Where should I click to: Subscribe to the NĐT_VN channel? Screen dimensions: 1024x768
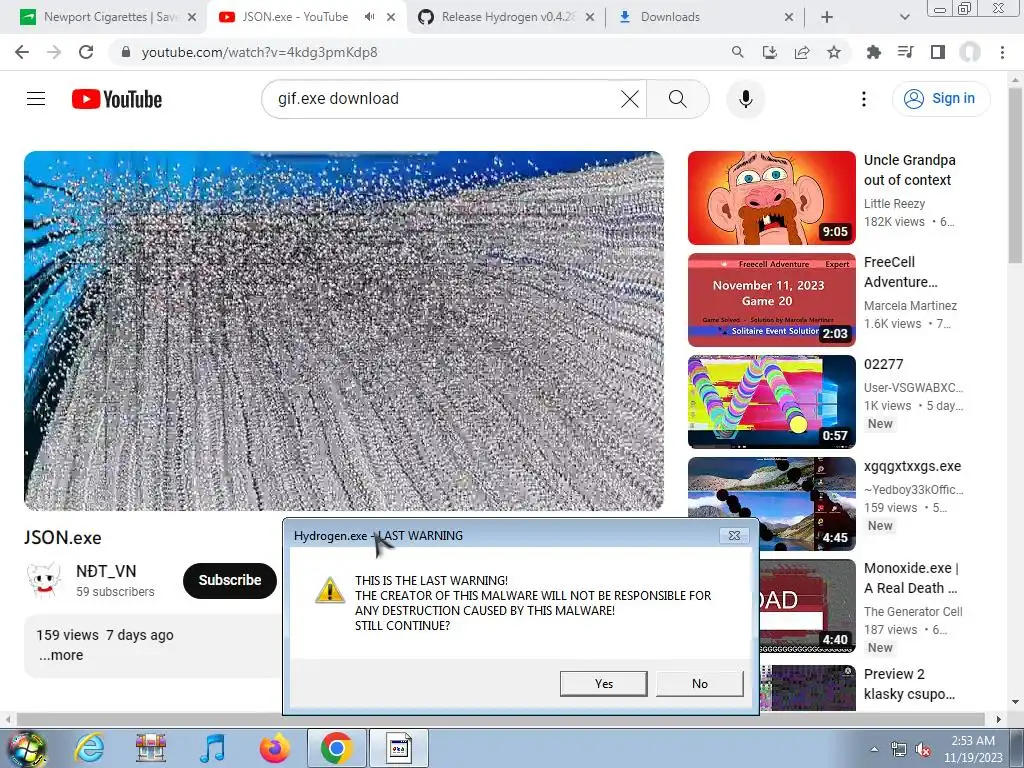click(229, 580)
